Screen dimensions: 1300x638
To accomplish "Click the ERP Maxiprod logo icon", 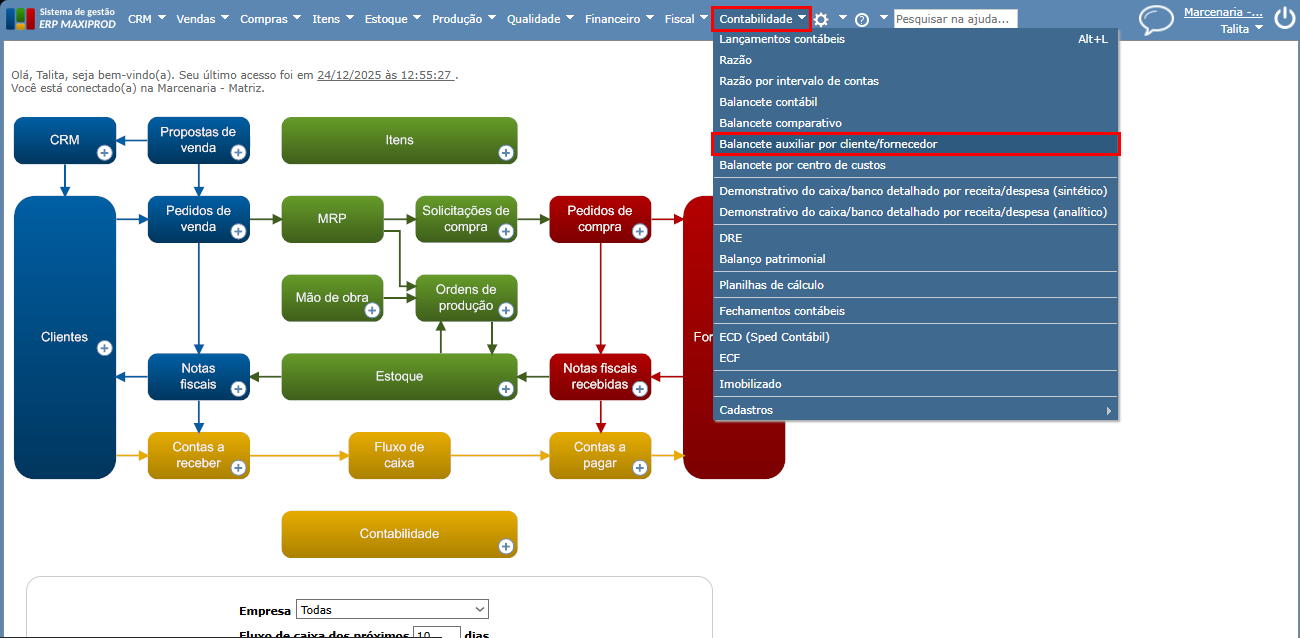I will (19, 19).
